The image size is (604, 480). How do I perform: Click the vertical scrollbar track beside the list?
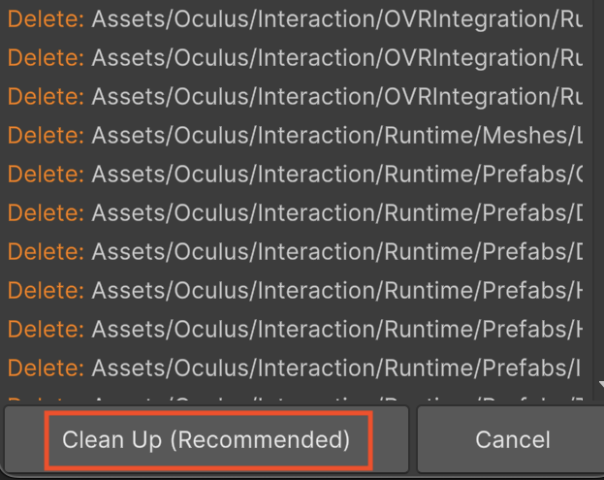pyautogui.click(x=598, y=193)
